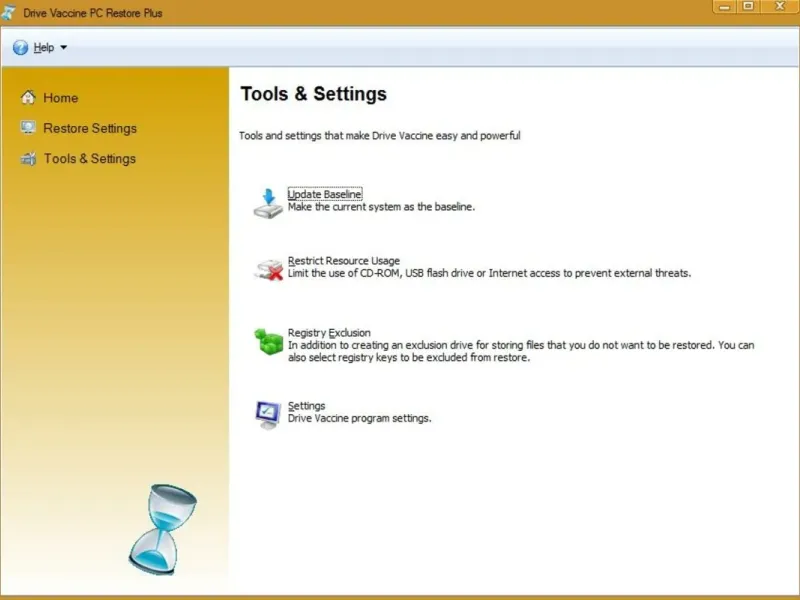Click the Tools & Settings toolbox icon
800x600 pixels.
point(28,159)
